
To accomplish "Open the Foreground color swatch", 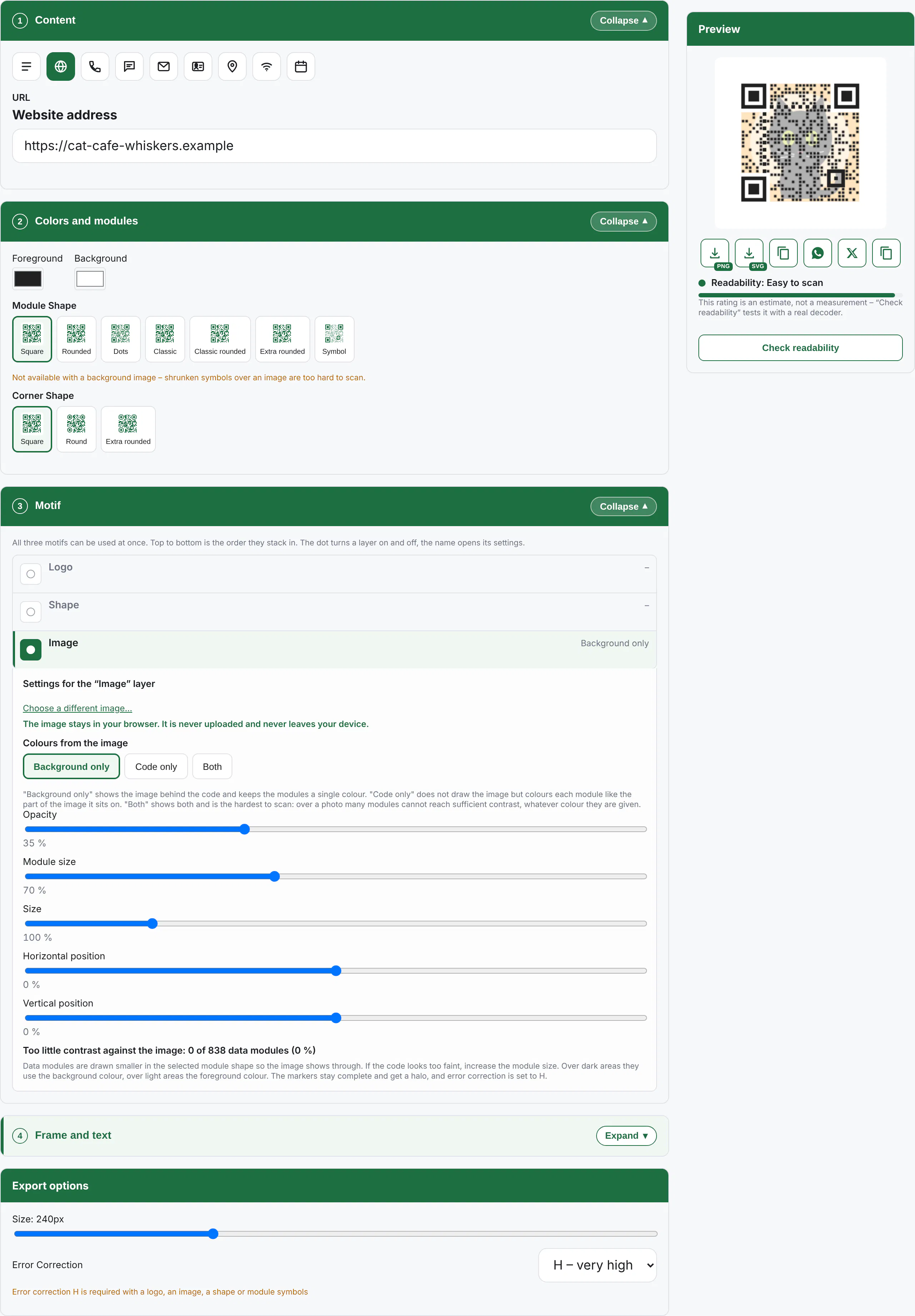I will tap(28, 279).
